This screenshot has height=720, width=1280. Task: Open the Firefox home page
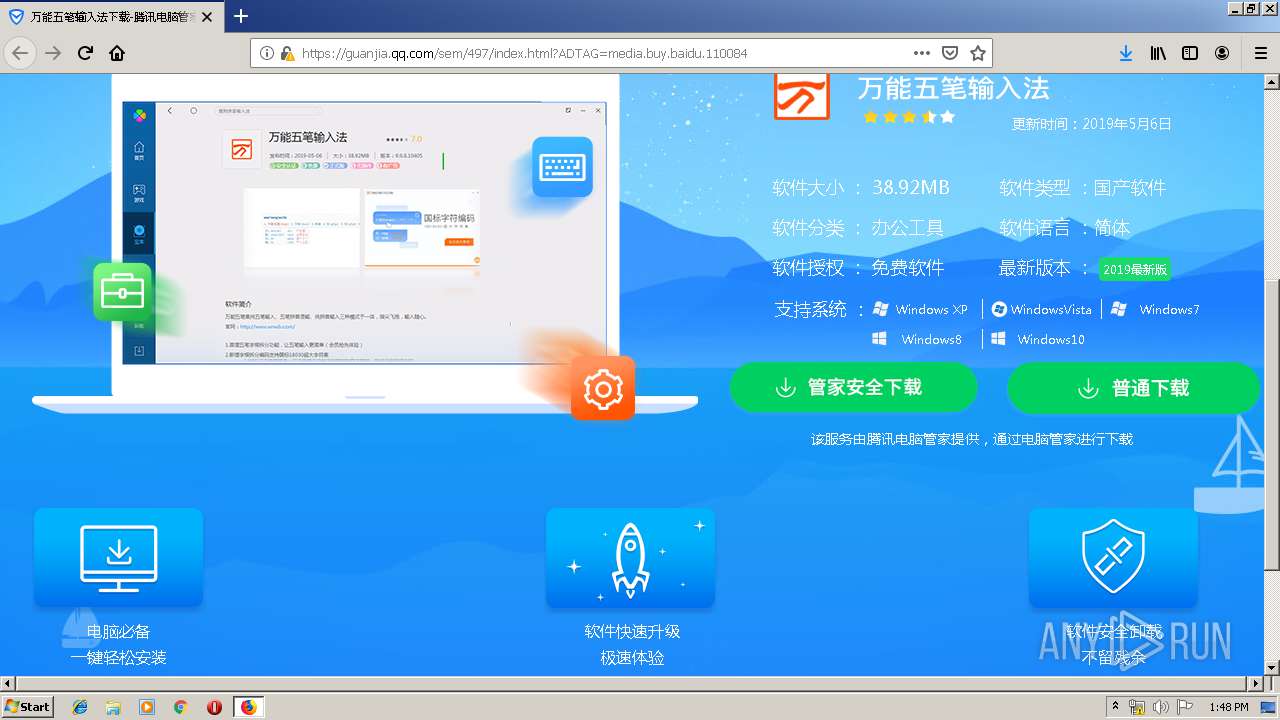pos(117,53)
